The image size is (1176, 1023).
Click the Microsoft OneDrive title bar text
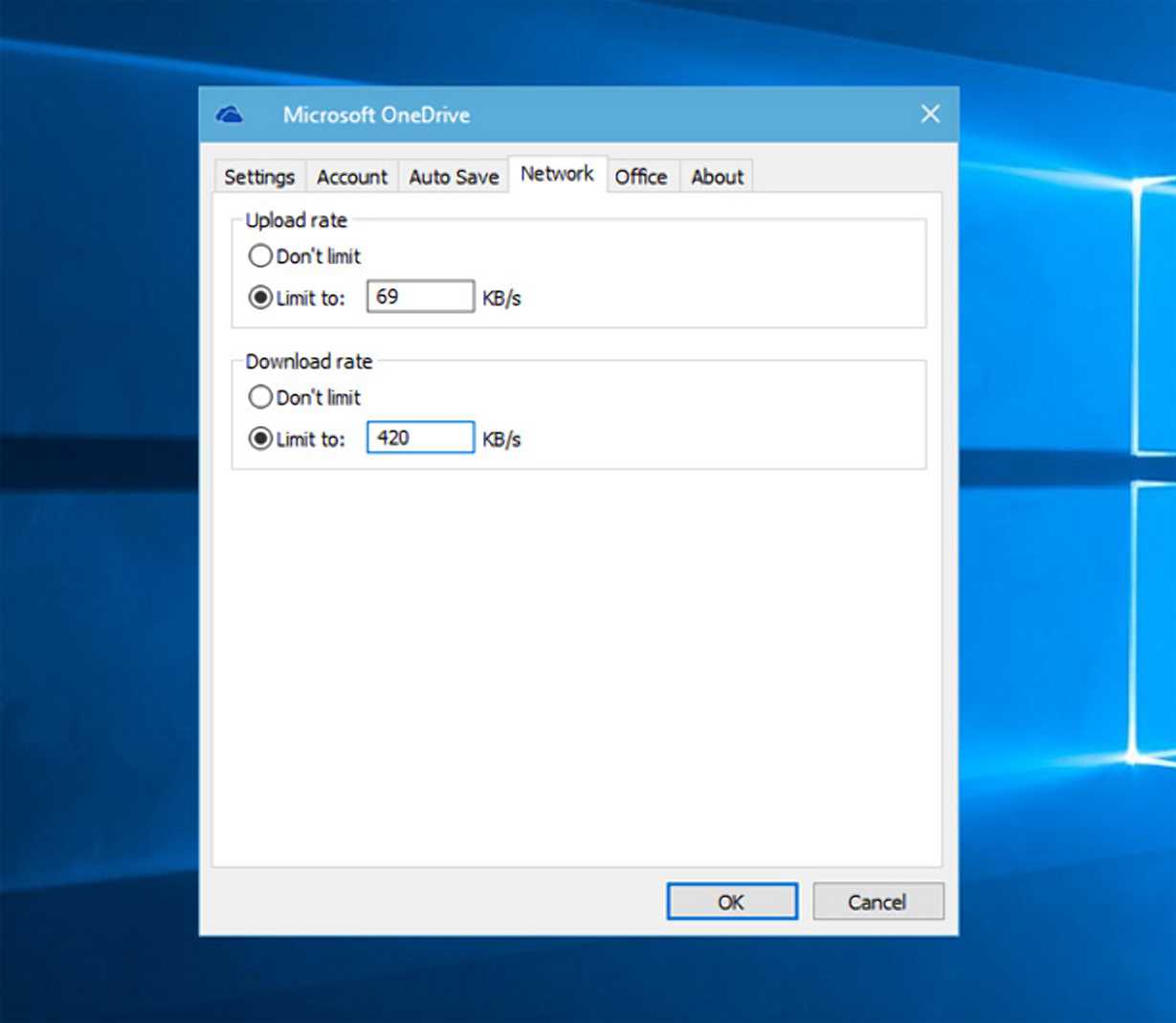(376, 115)
